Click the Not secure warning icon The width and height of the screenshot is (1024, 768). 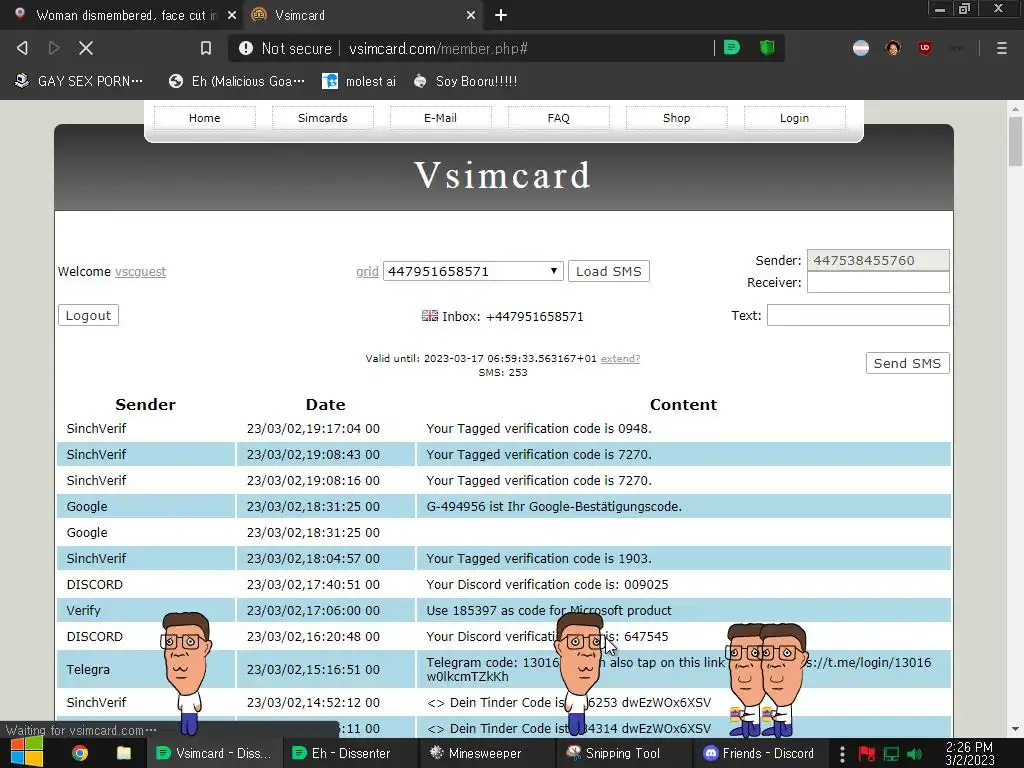(x=246, y=48)
